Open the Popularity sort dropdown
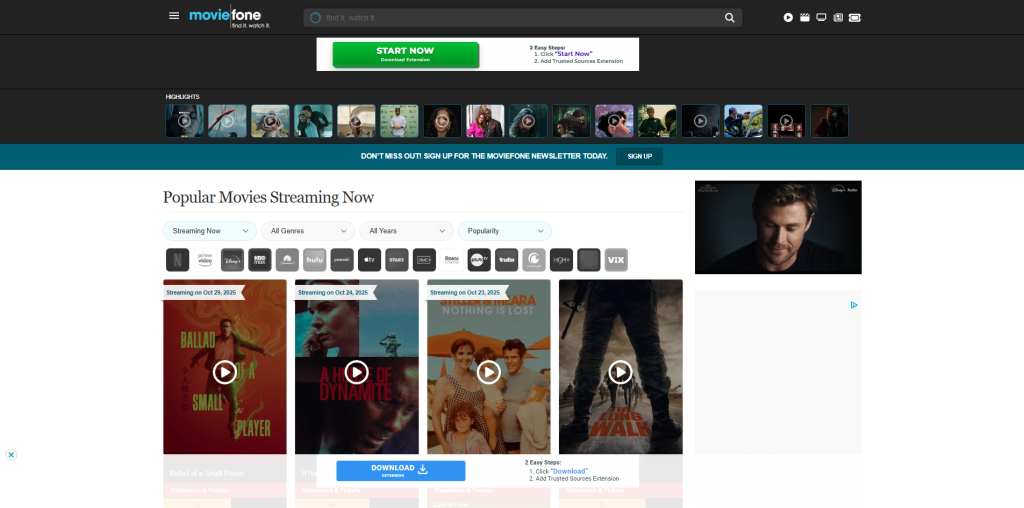 (x=504, y=231)
